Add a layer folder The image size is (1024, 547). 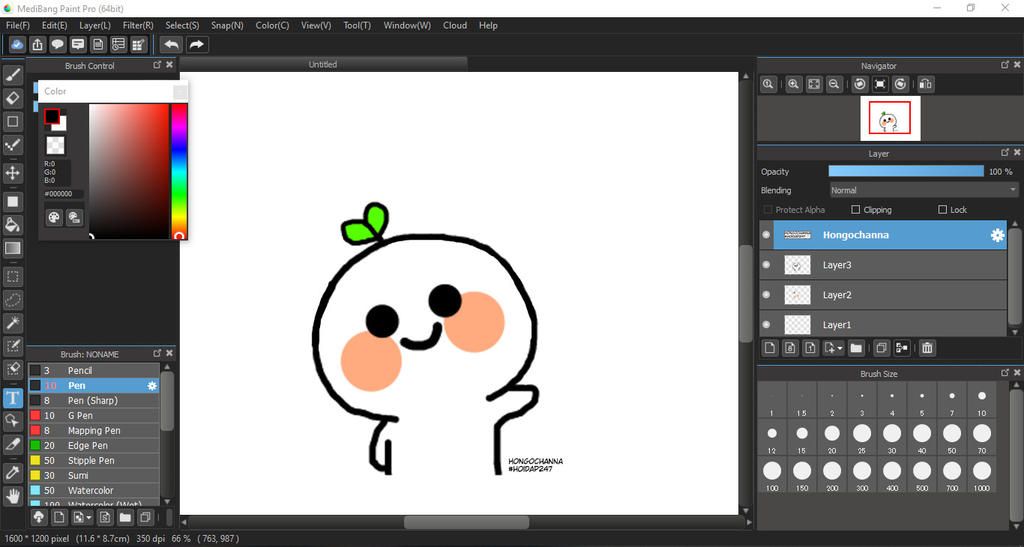click(x=856, y=349)
